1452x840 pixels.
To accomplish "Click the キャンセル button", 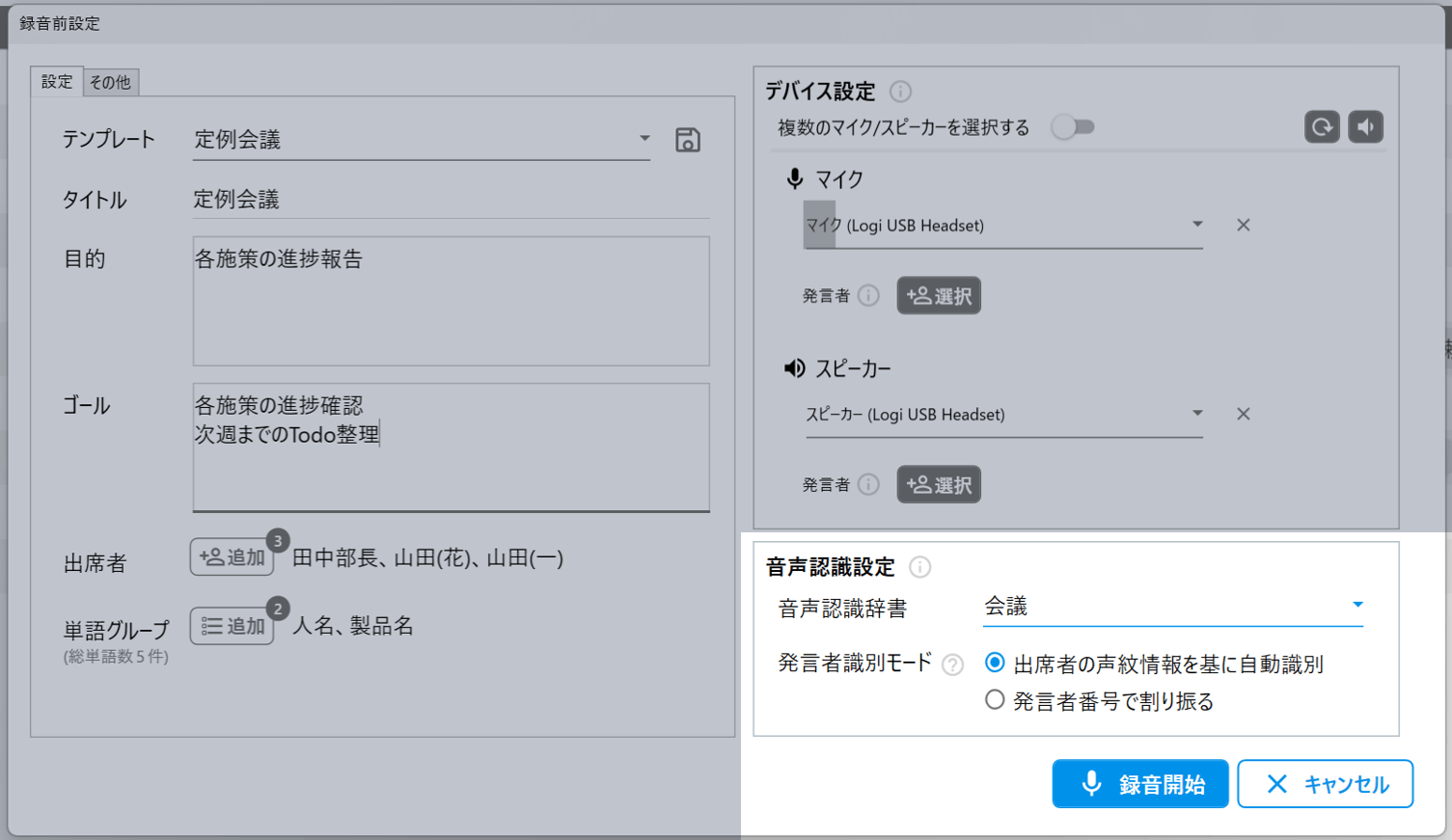I will coord(1325,784).
